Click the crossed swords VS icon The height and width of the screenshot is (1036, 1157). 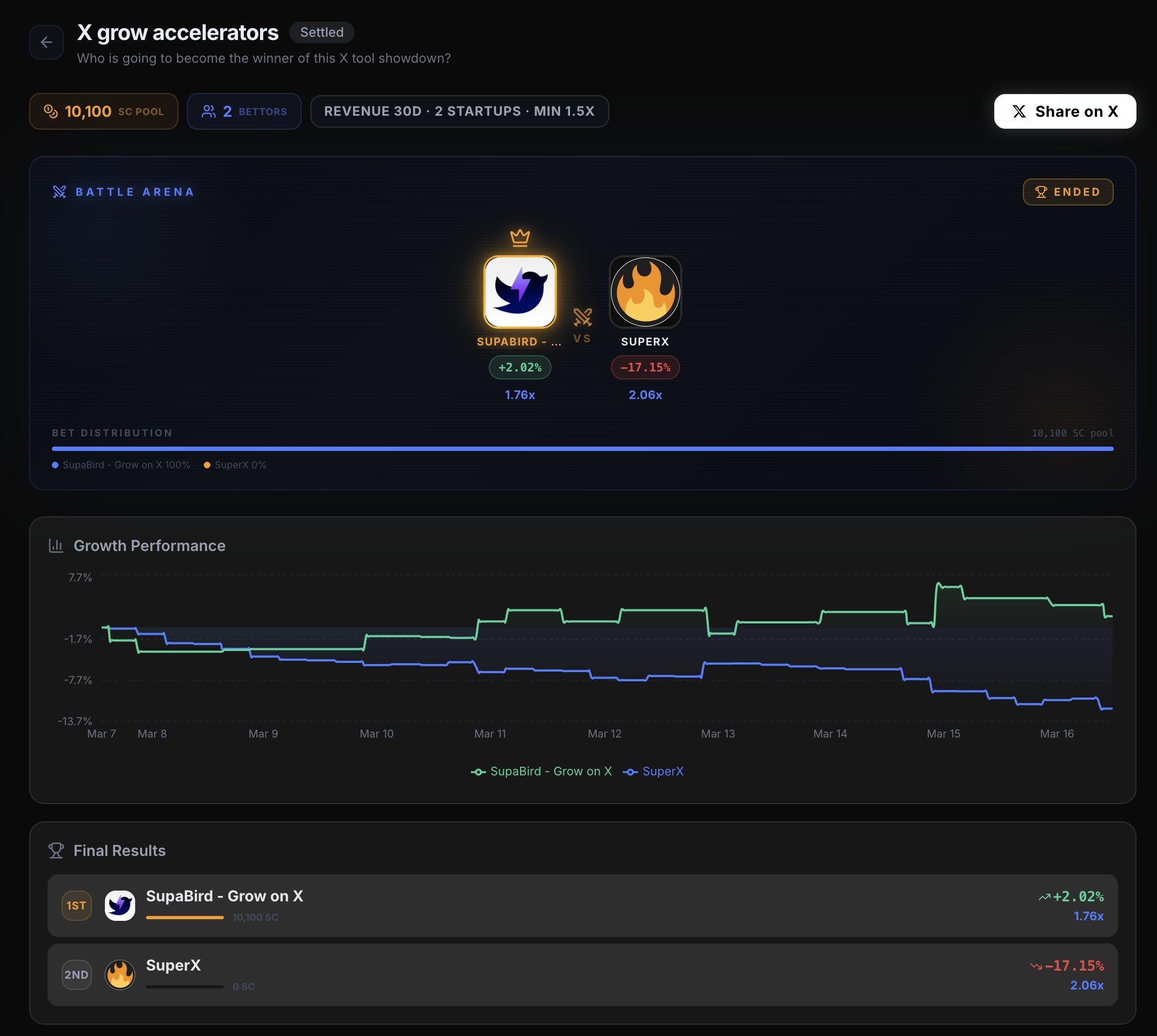point(582,317)
